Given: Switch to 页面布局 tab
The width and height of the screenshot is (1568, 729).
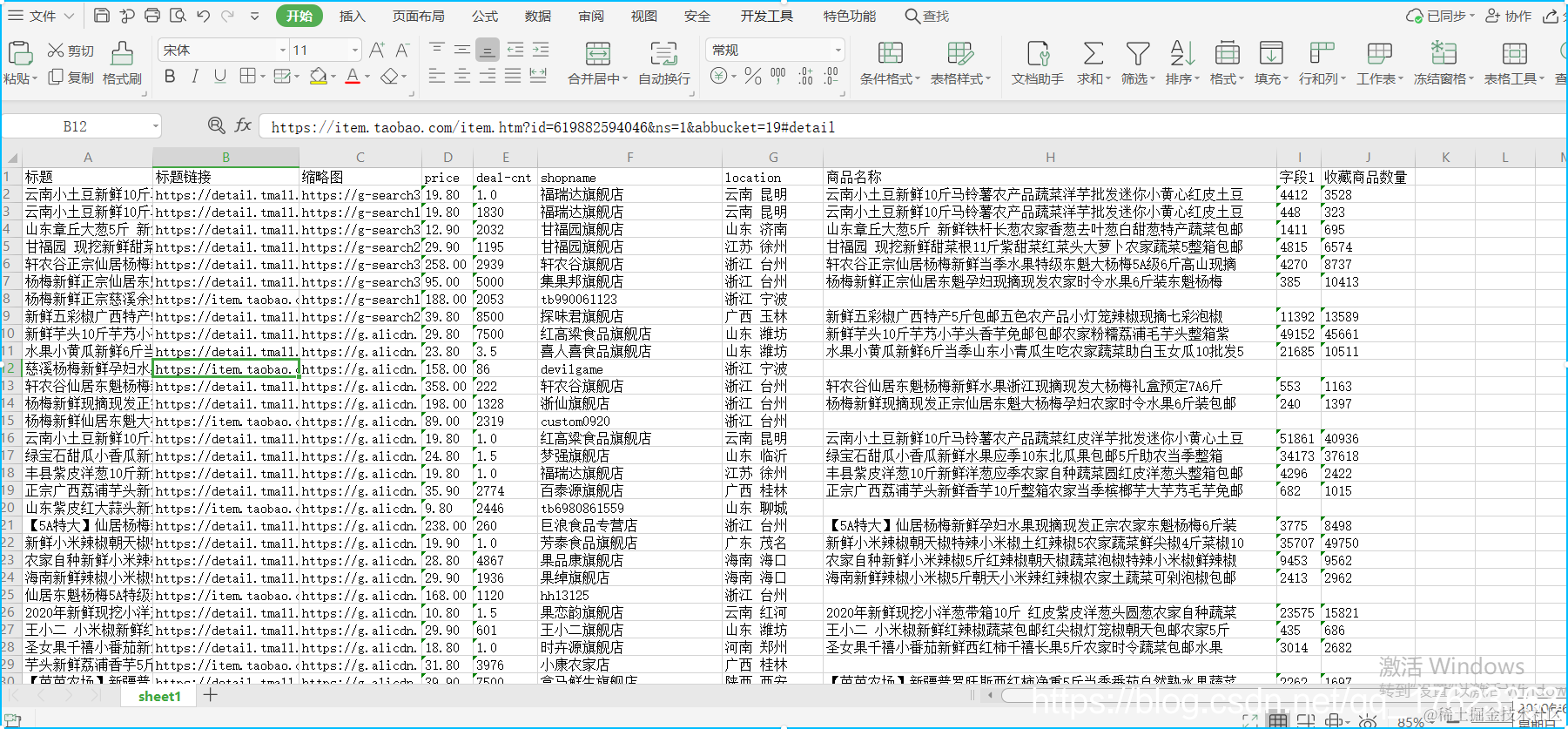Looking at the screenshot, I should [418, 16].
